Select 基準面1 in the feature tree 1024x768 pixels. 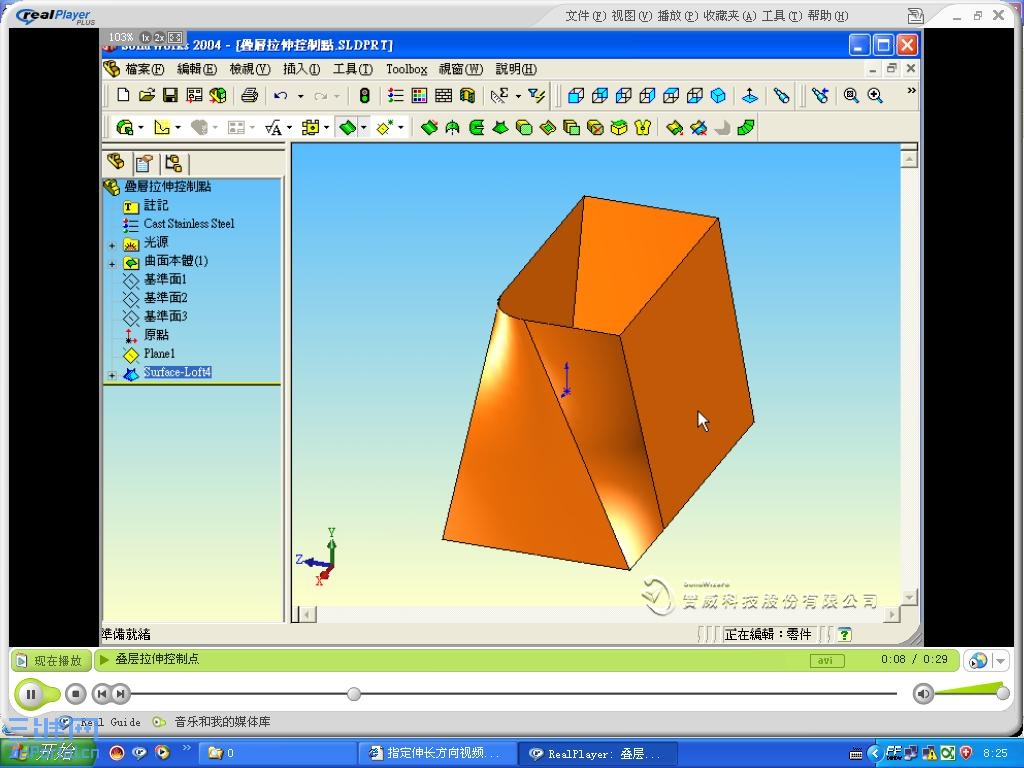(x=165, y=280)
